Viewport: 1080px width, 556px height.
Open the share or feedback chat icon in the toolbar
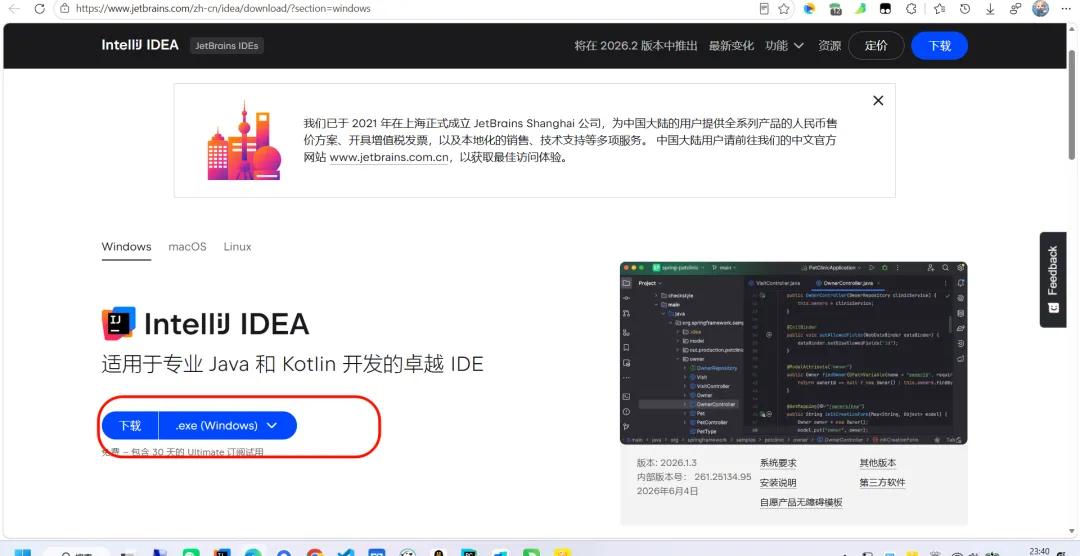point(1015,9)
